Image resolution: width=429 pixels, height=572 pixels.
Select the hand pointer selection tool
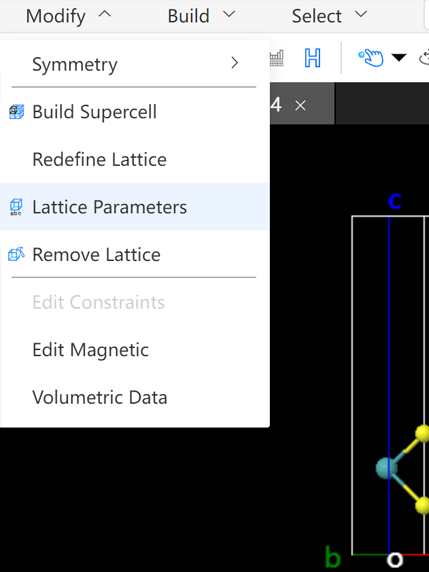pos(371,58)
